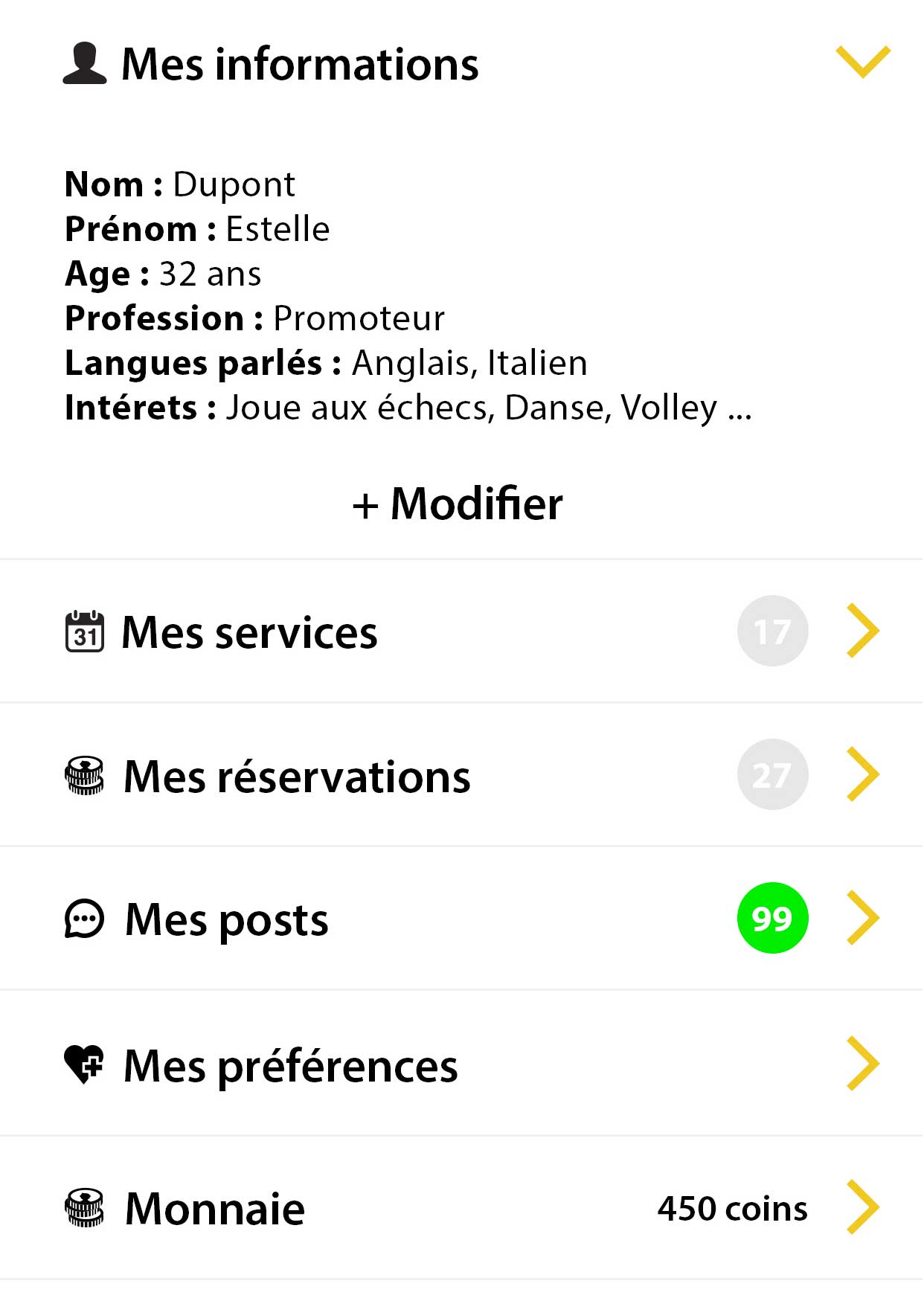Image resolution: width=924 pixels, height=1298 pixels.
Task: Expand Mes posts with yellow chevron
Action: pos(863,919)
